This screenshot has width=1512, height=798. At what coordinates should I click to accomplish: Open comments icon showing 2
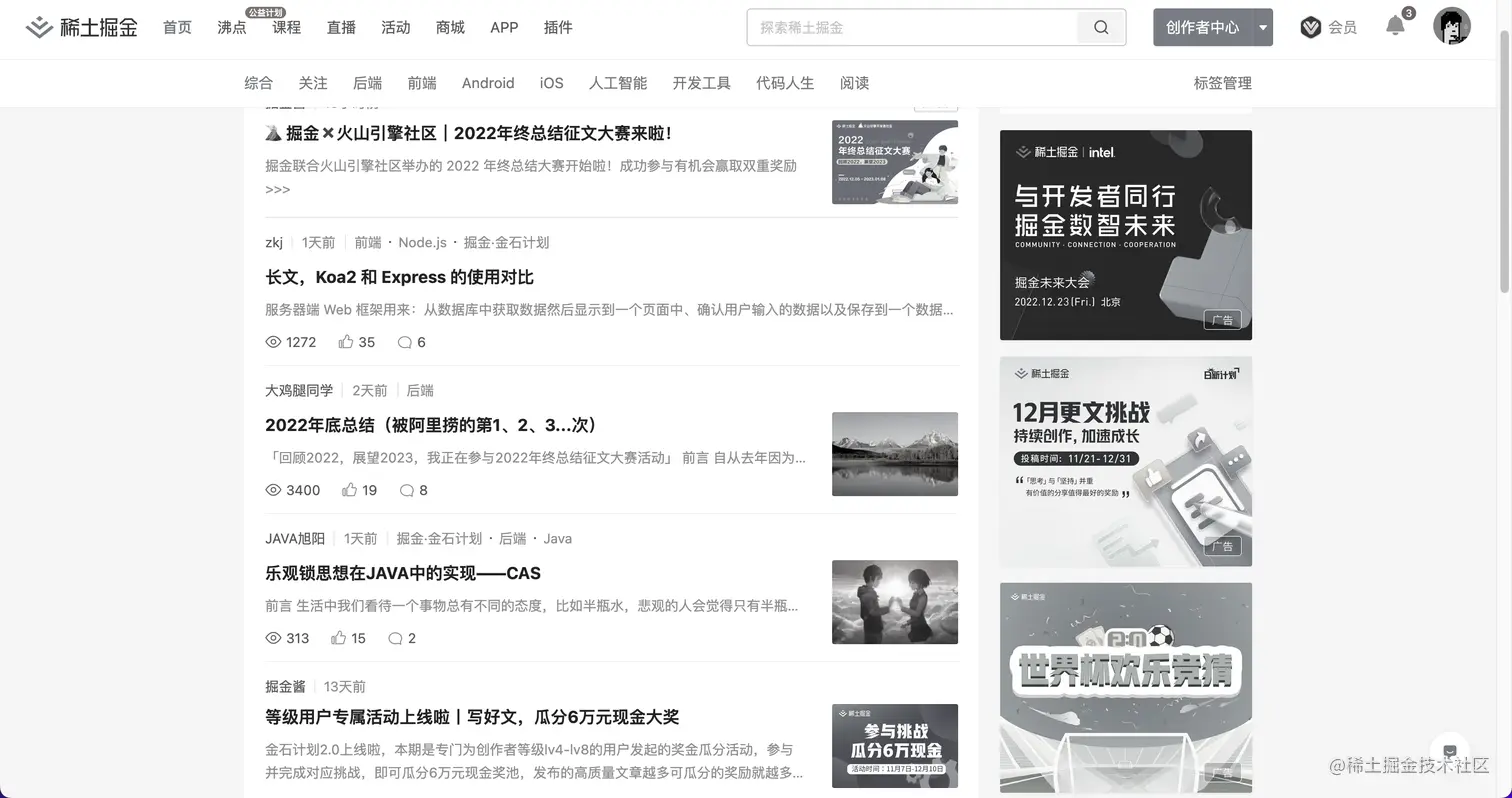pos(396,638)
